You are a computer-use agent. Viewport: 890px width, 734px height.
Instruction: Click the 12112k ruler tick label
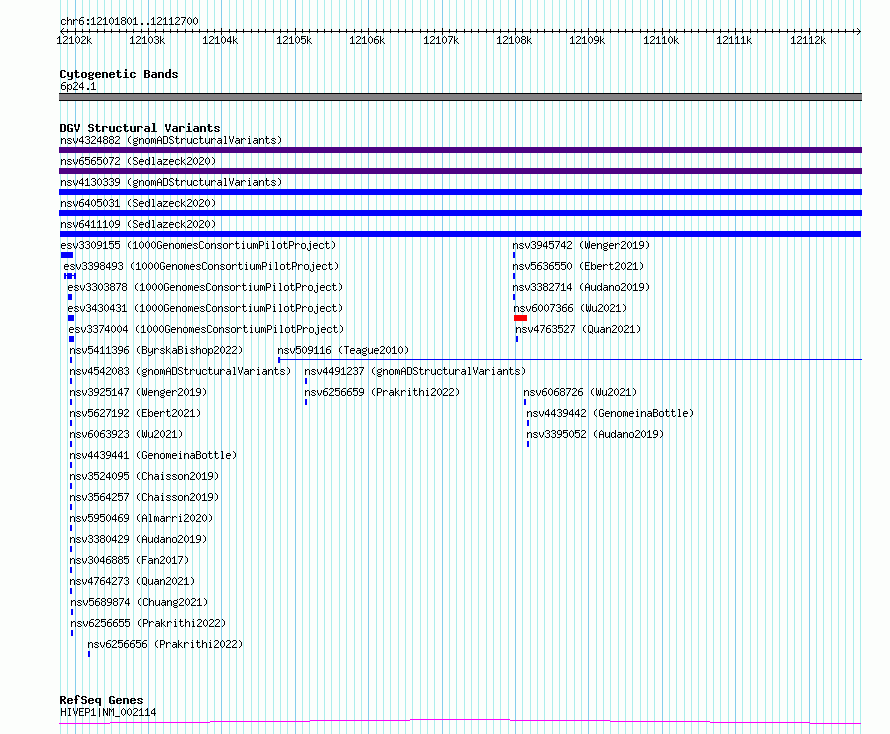pyautogui.click(x=808, y=40)
